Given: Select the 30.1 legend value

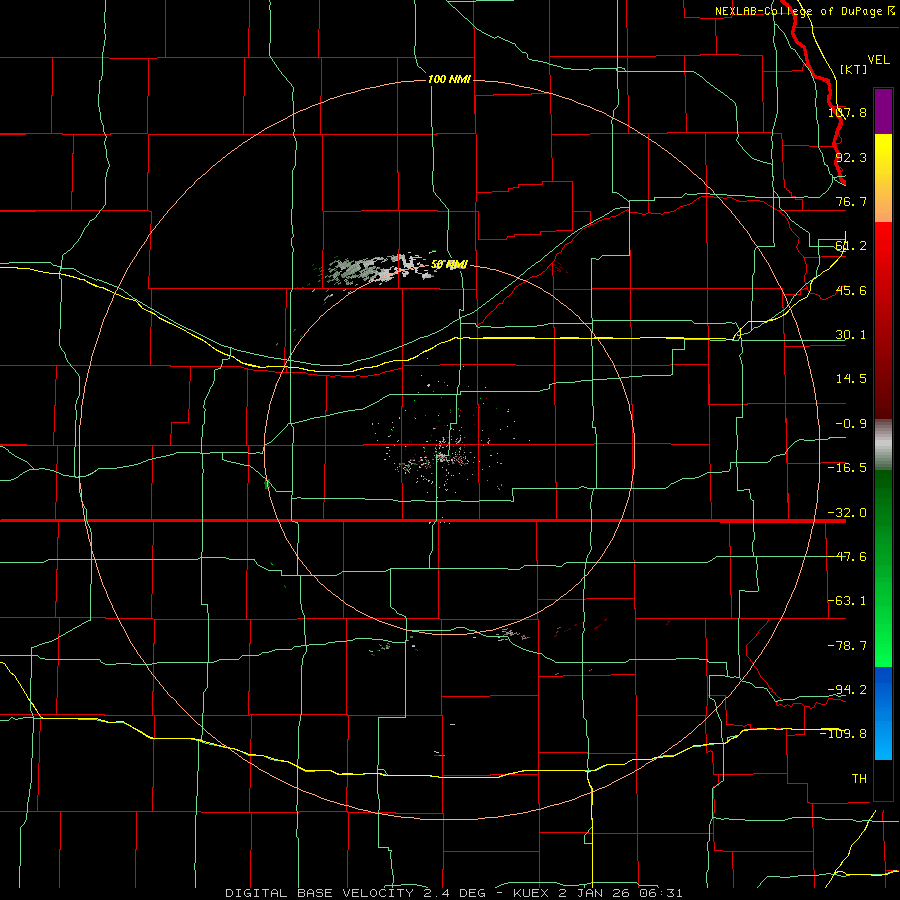Looking at the screenshot, I should coord(851,335).
